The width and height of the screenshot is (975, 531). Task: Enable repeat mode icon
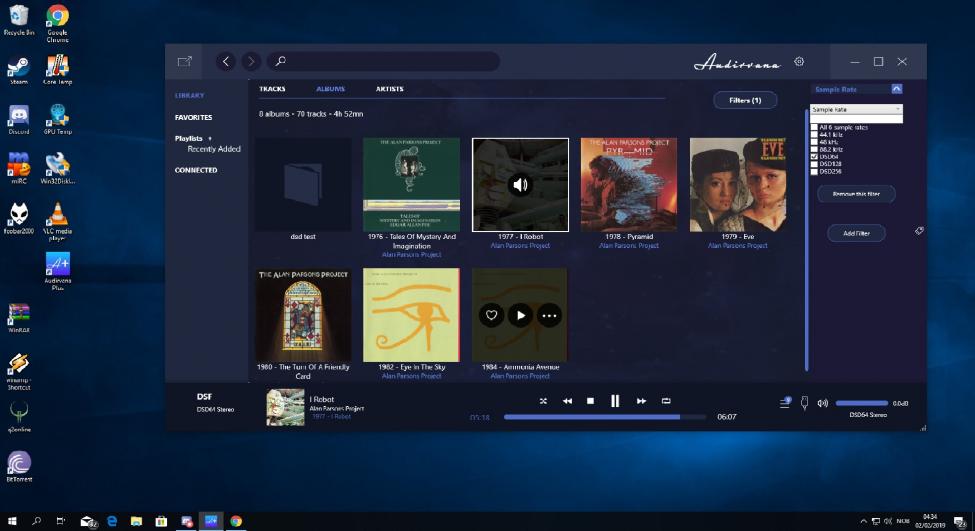click(x=666, y=401)
